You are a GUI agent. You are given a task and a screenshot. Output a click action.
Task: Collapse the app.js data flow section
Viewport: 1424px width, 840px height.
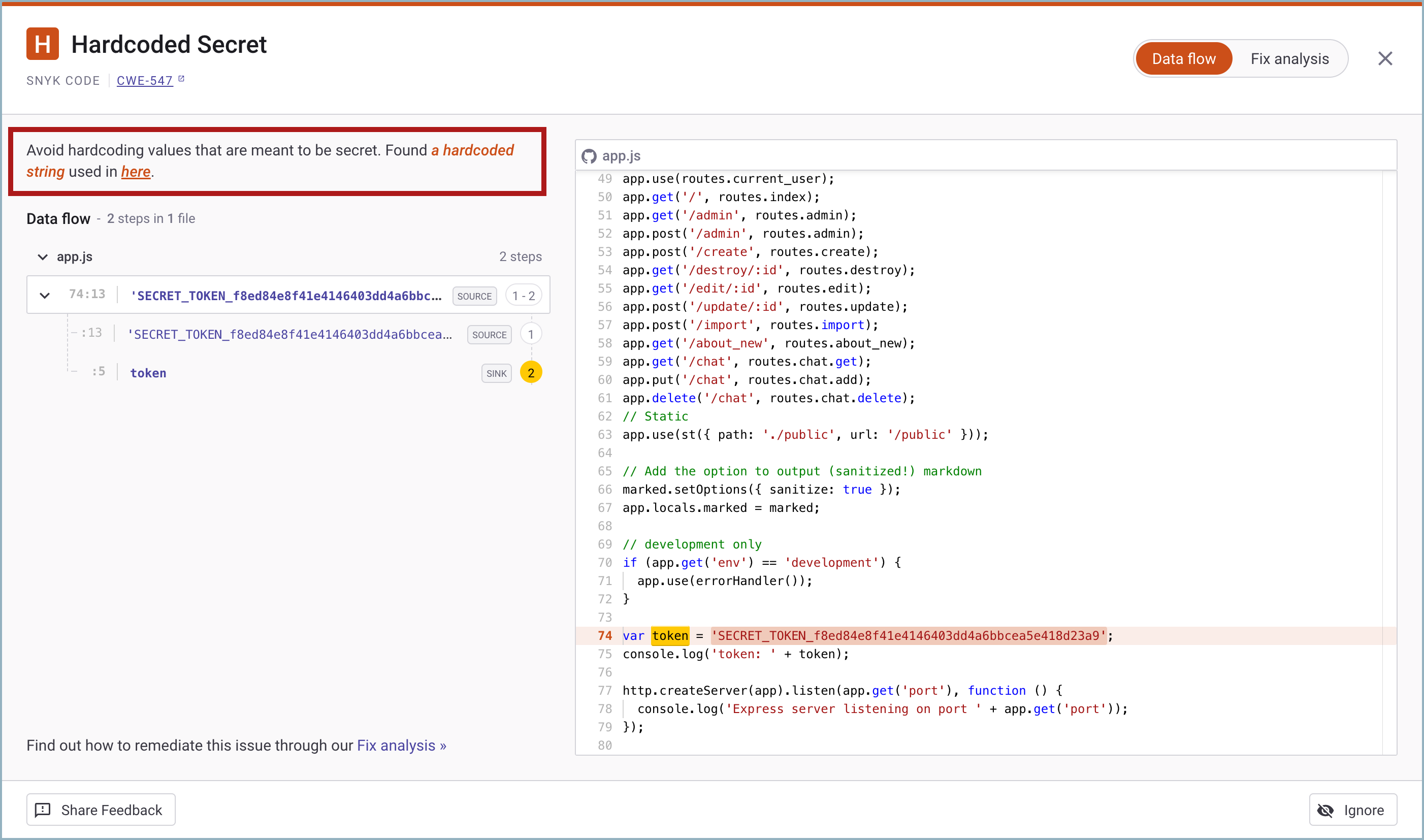pos(43,256)
